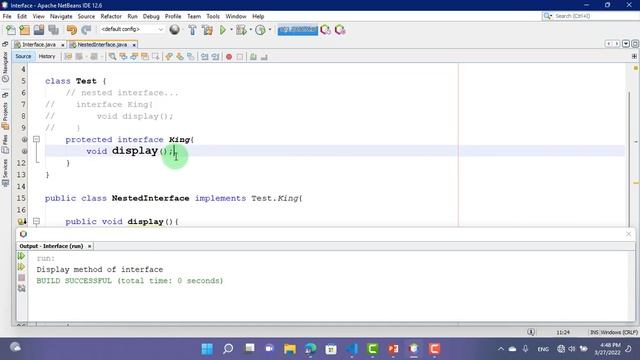Open the Navigator side panel
The height and width of the screenshot is (360, 640).
tap(5, 67)
